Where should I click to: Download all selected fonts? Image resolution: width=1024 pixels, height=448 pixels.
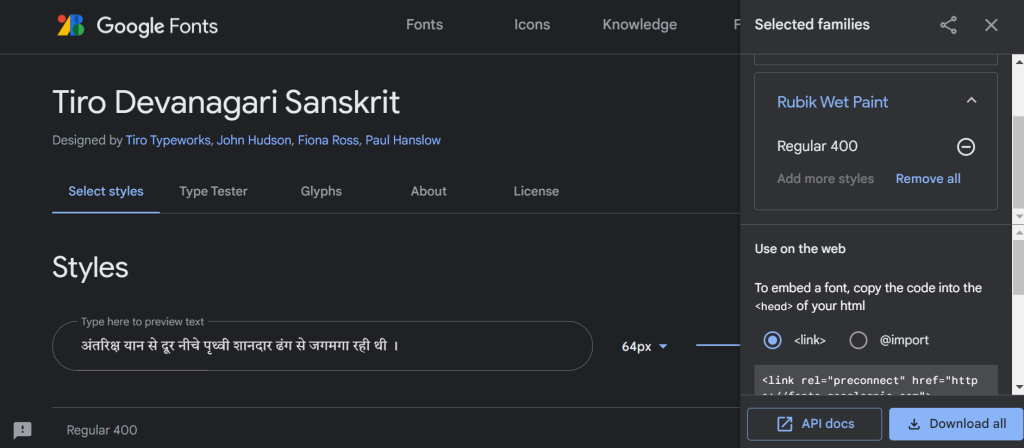pos(956,424)
